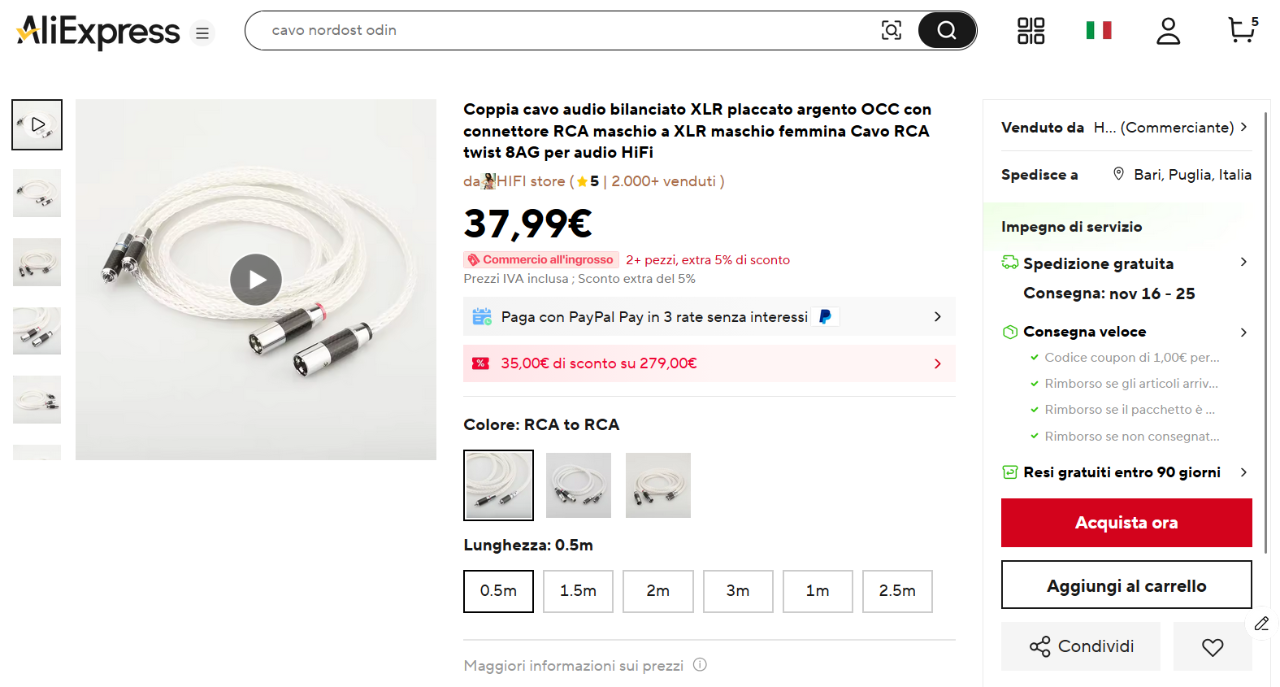This screenshot has width=1280, height=687.
Task: Open image search camera icon
Action: (891, 30)
